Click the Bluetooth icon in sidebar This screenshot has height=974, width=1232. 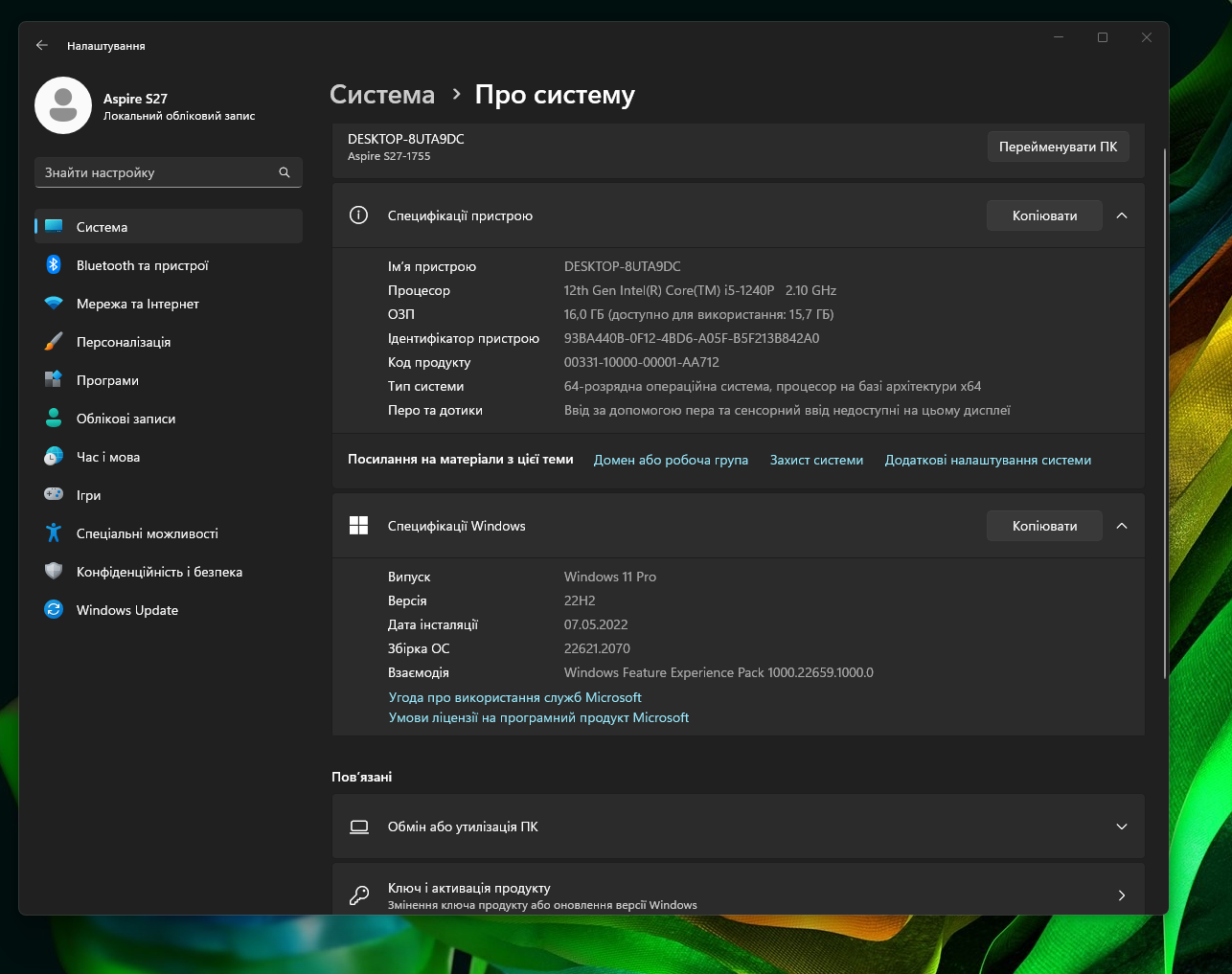tap(54, 265)
